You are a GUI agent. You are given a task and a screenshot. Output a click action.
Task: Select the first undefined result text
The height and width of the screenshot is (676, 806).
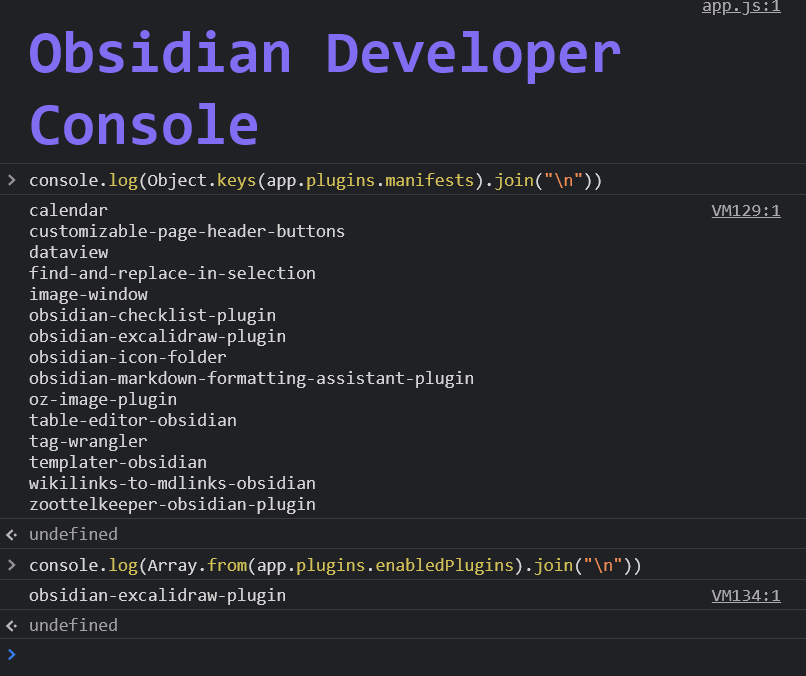point(73,534)
